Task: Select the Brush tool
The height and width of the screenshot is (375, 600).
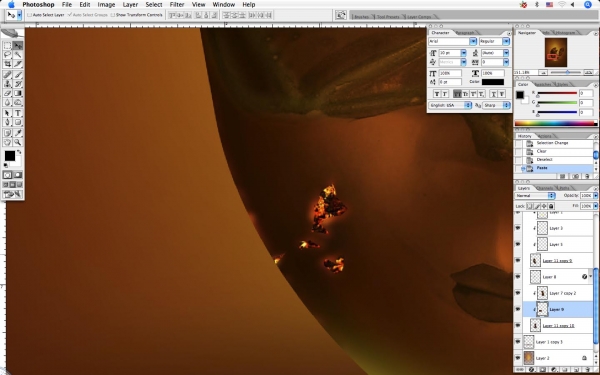Action: point(18,75)
